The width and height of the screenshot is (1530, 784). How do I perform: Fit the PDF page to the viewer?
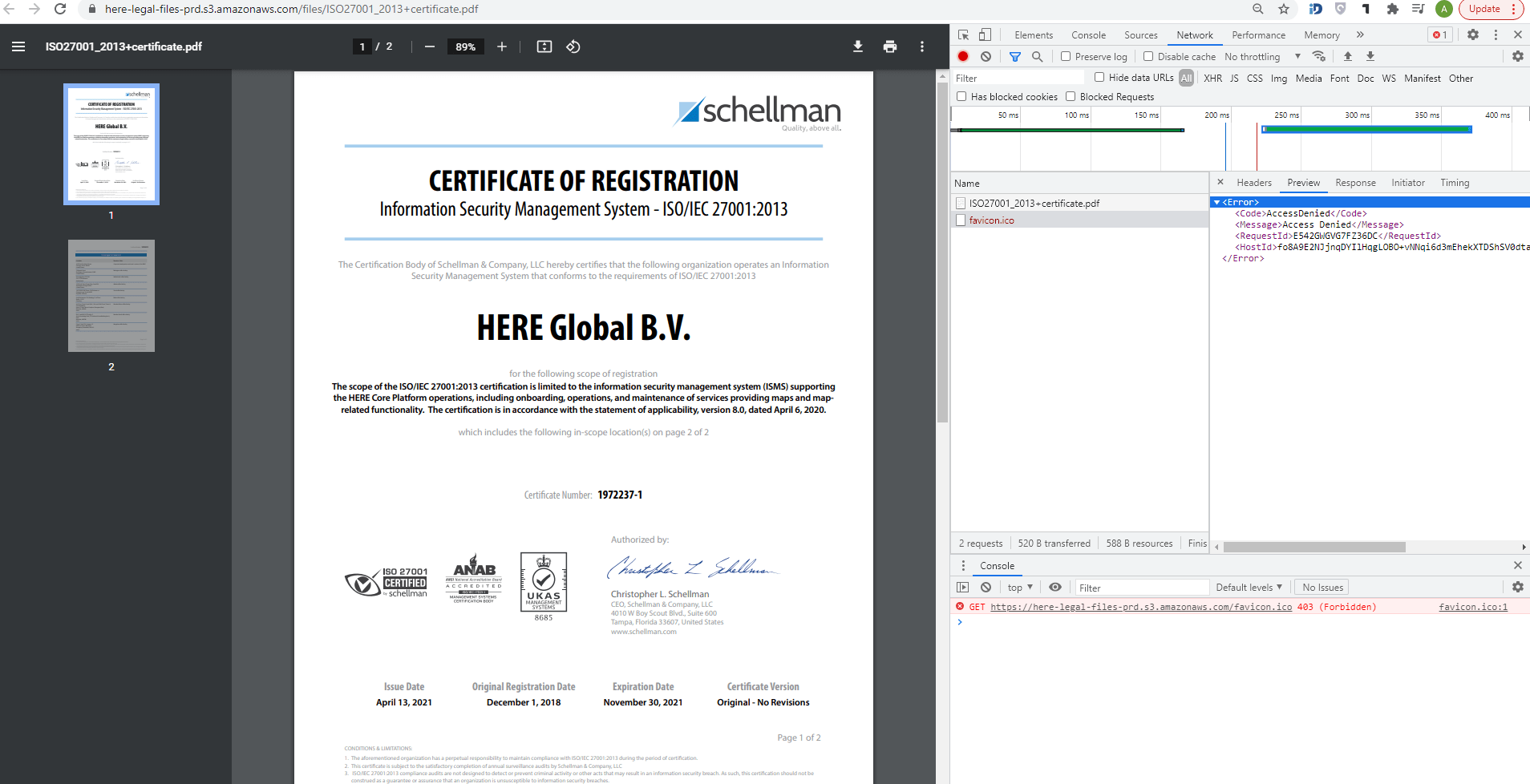click(x=544, y=46)
